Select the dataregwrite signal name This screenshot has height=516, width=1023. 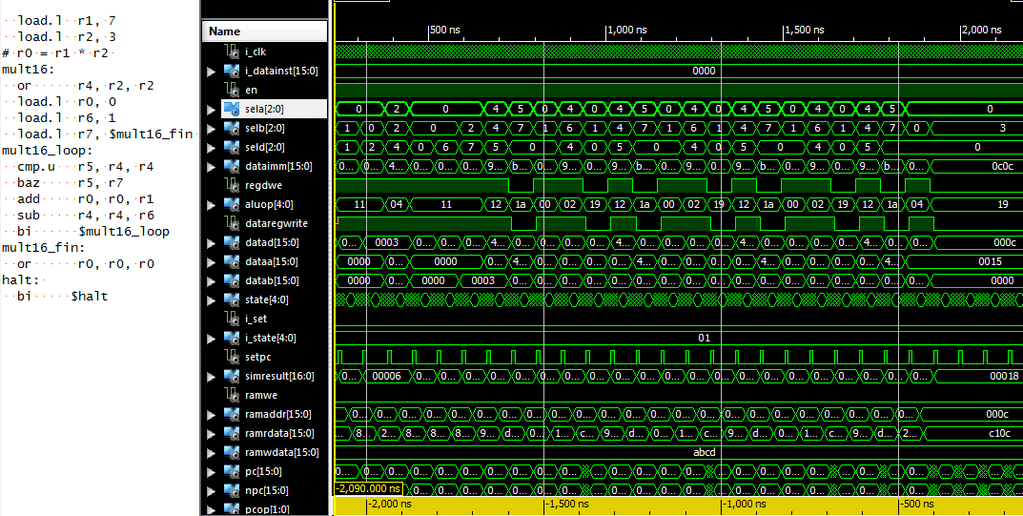pyautogui.click(x=276, y=224)
